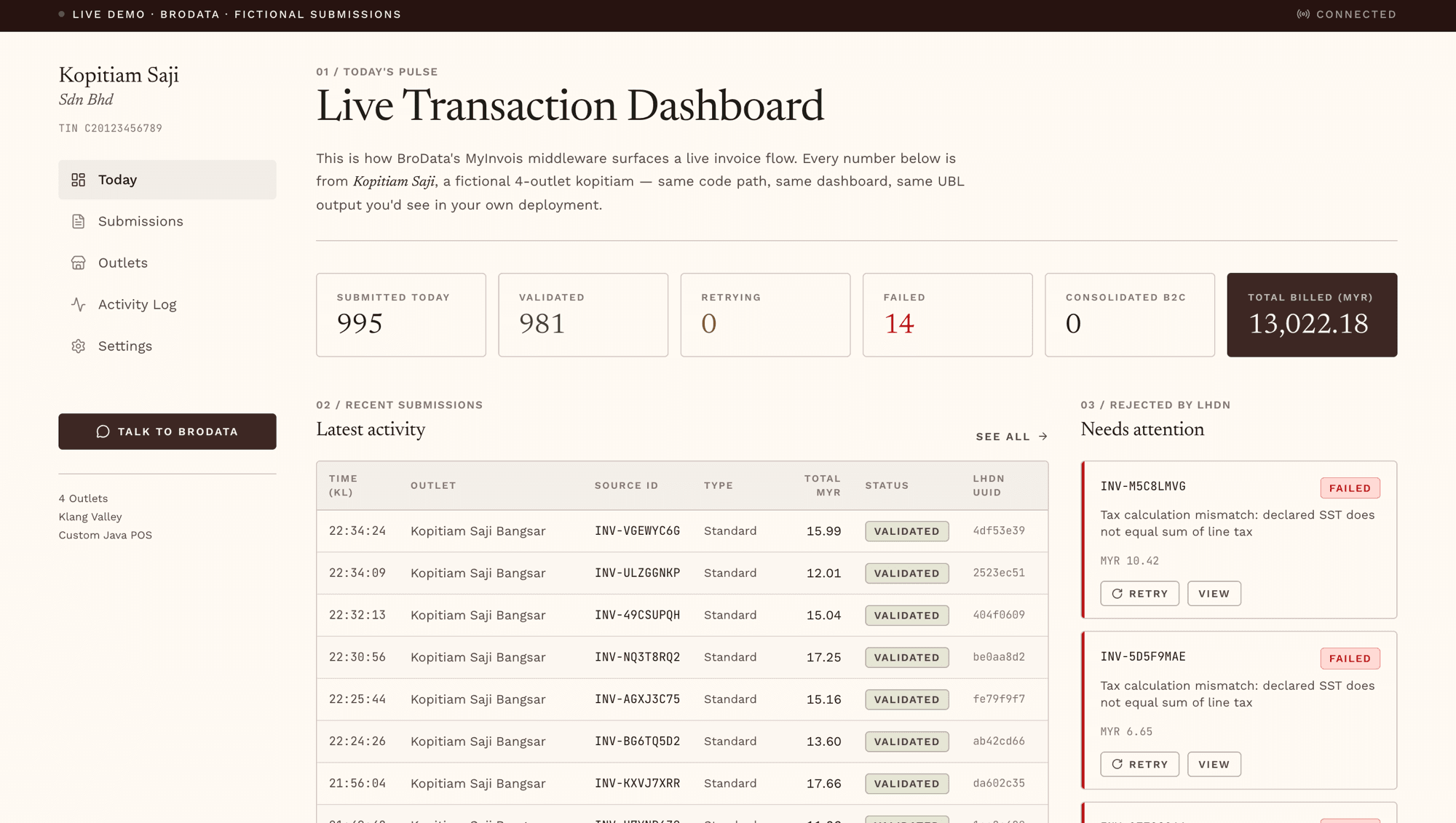The image size is (1456, 823).
Task: Click the Kopitiam Saji company name
Action: (x=119, y=75)
